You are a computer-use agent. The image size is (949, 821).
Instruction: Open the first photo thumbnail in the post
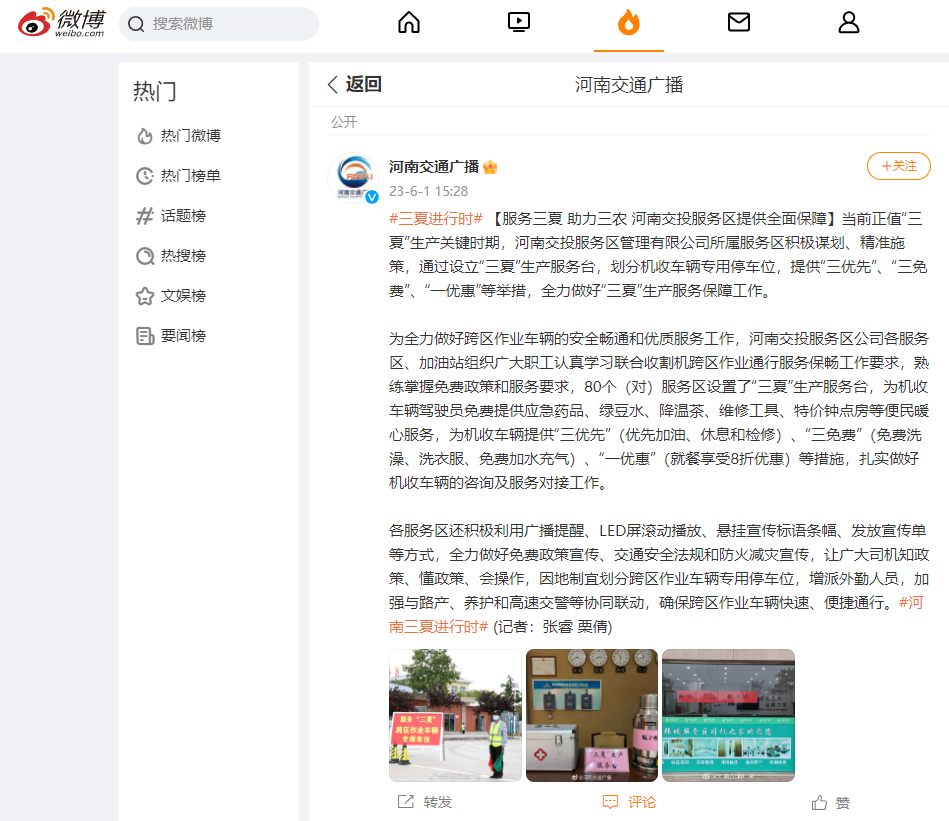[454, 715]
